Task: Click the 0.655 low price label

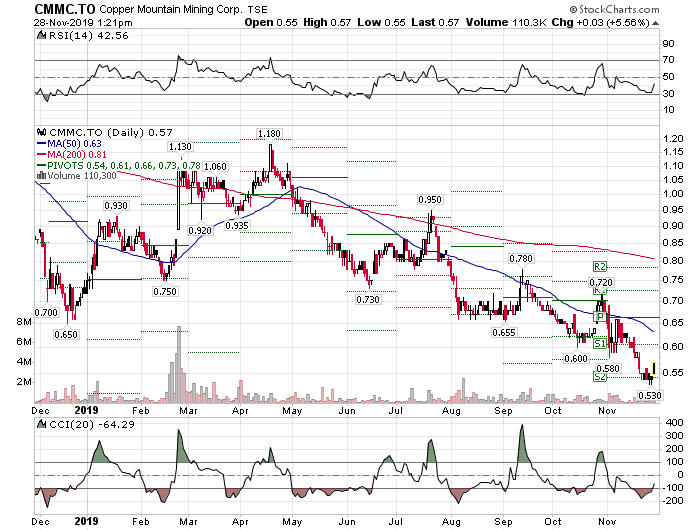Action: pyautogui.click(x=504, y=332)
